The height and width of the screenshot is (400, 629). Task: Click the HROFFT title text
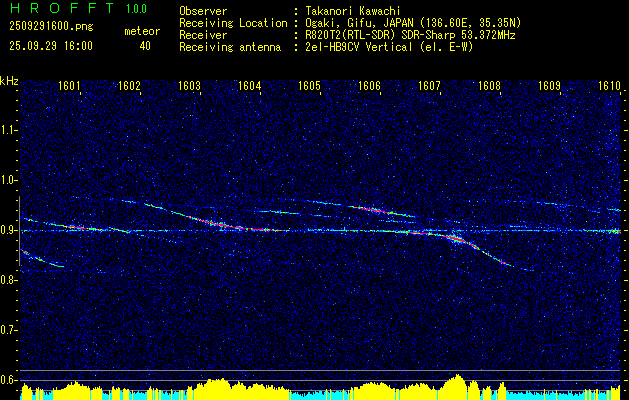62,8
